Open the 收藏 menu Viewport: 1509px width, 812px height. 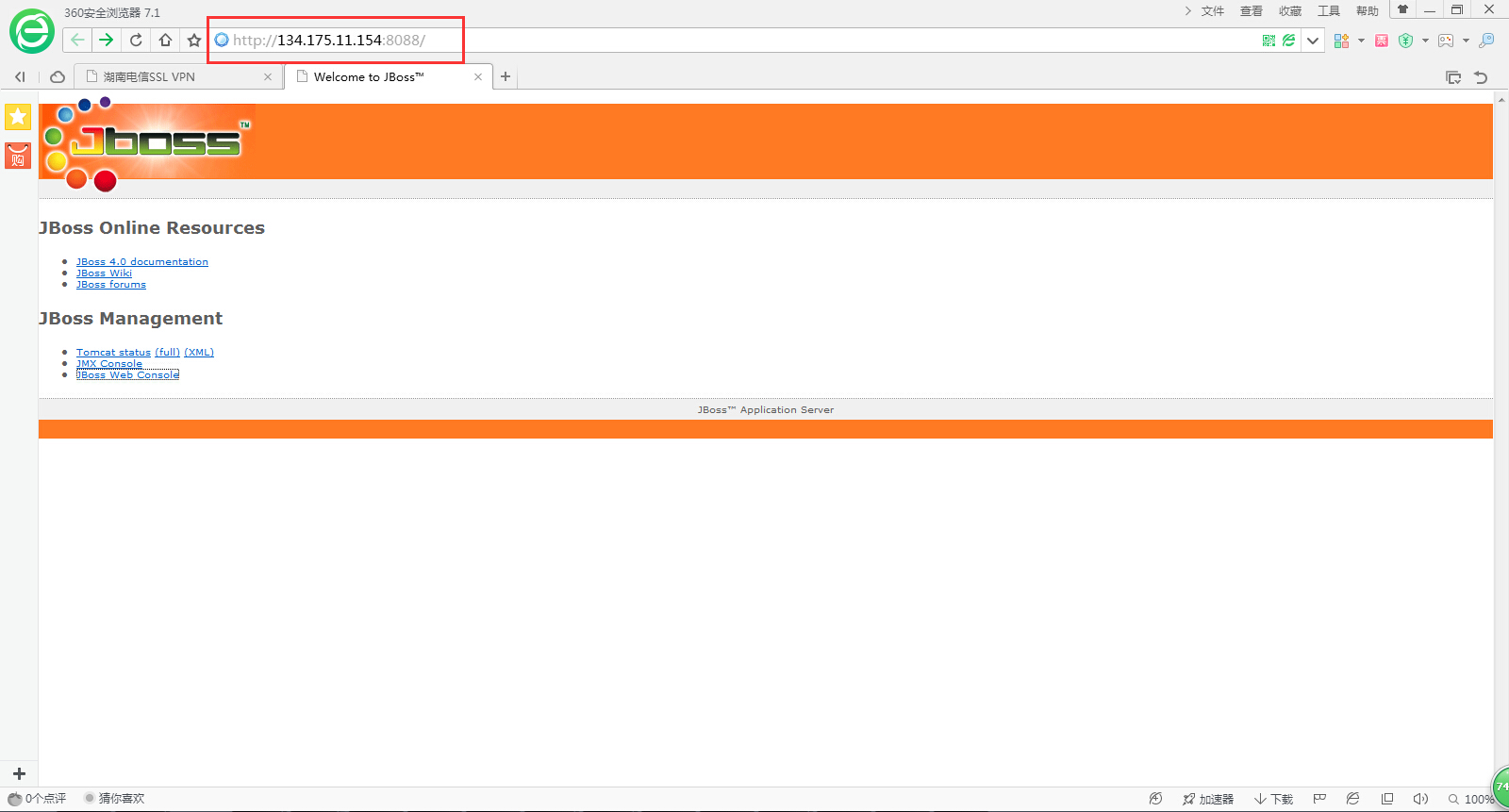[x=1290, y=11]
